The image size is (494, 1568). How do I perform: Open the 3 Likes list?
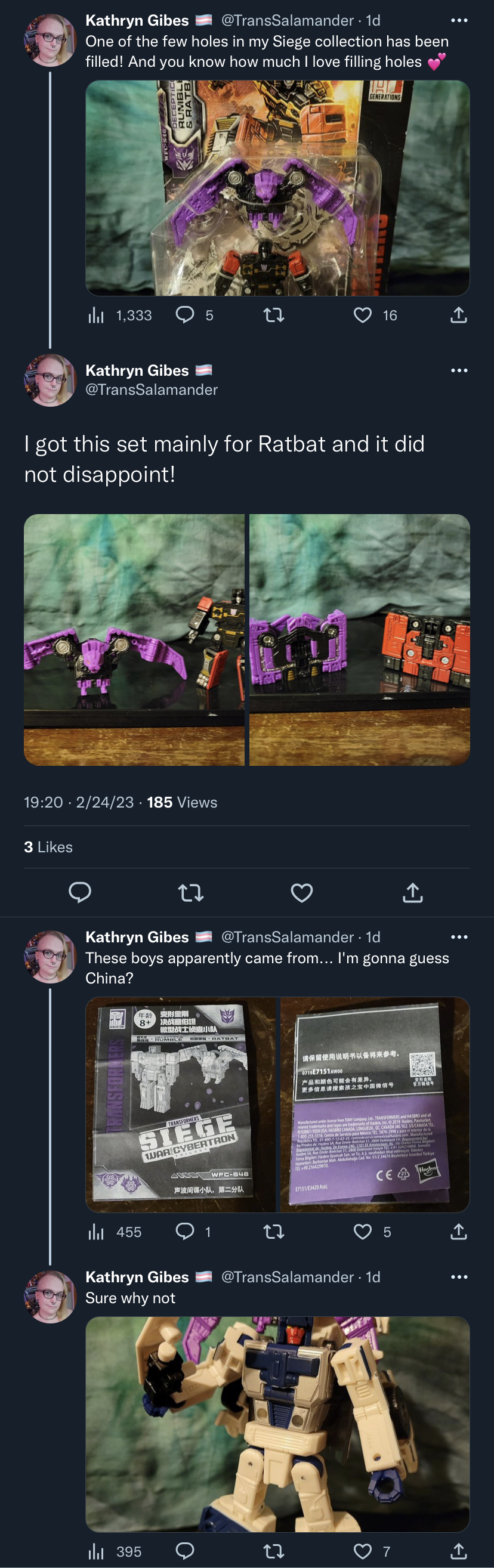[48, 847]
